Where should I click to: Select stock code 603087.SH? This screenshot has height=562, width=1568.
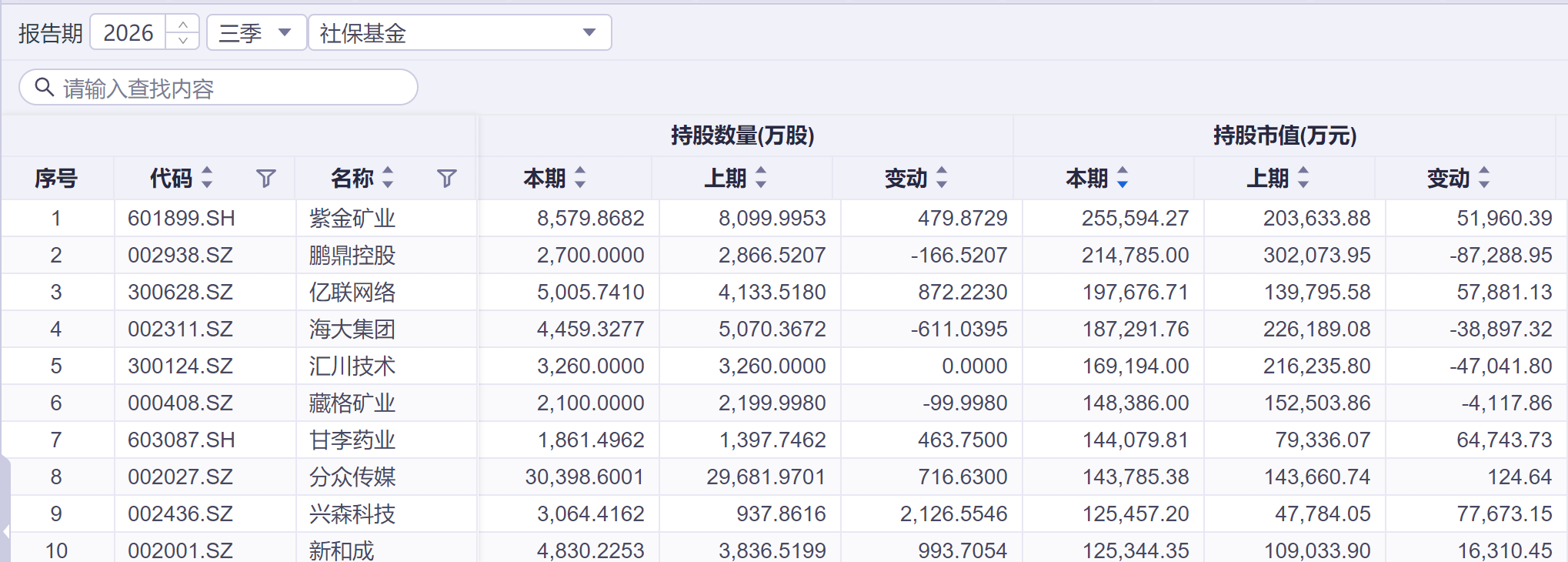[182, 440]
